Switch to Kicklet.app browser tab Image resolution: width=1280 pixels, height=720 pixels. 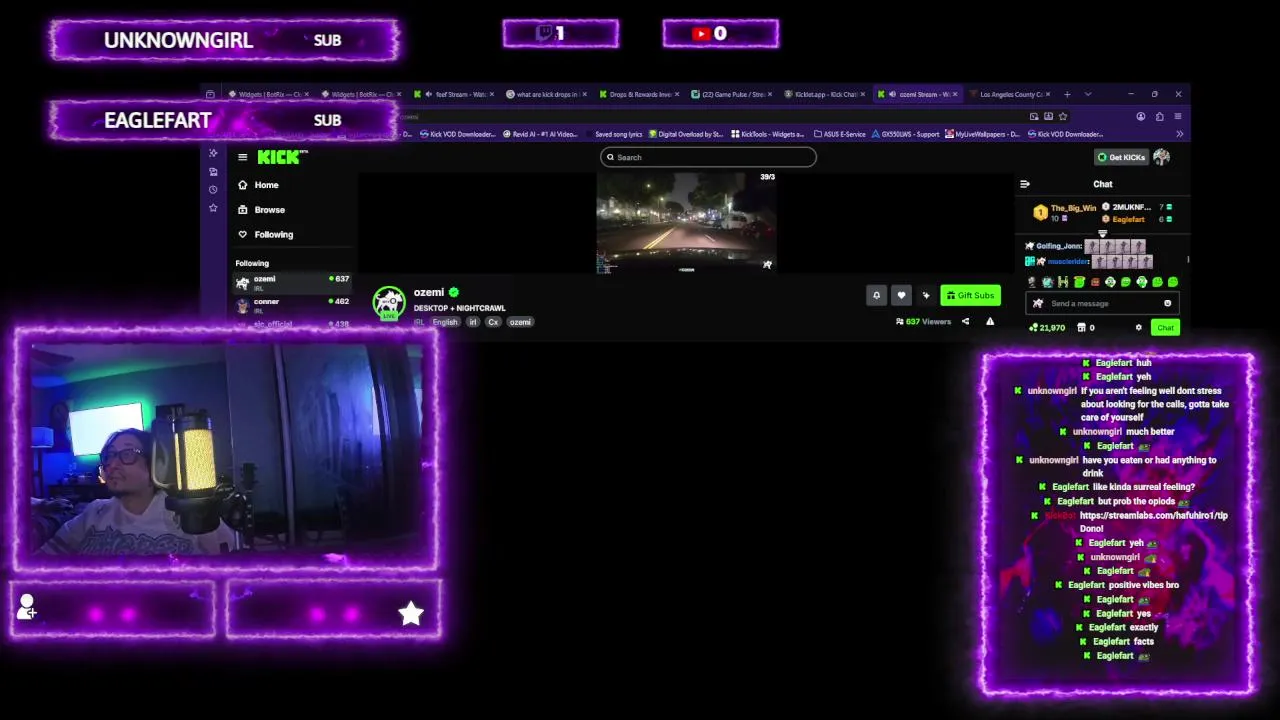point(823,94)
